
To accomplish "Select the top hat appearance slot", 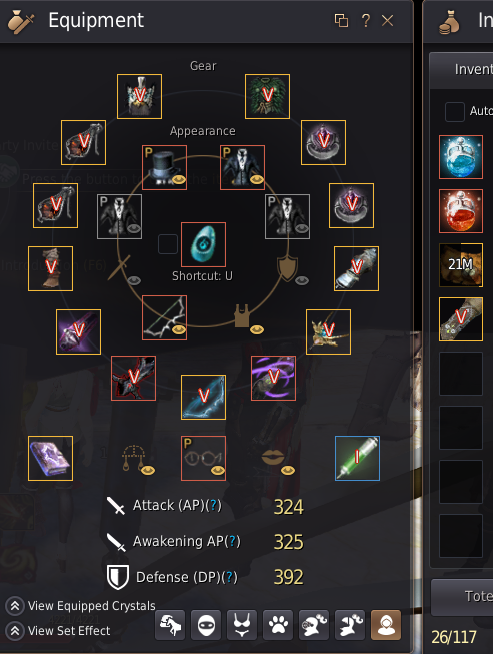I will coord(164,167).
